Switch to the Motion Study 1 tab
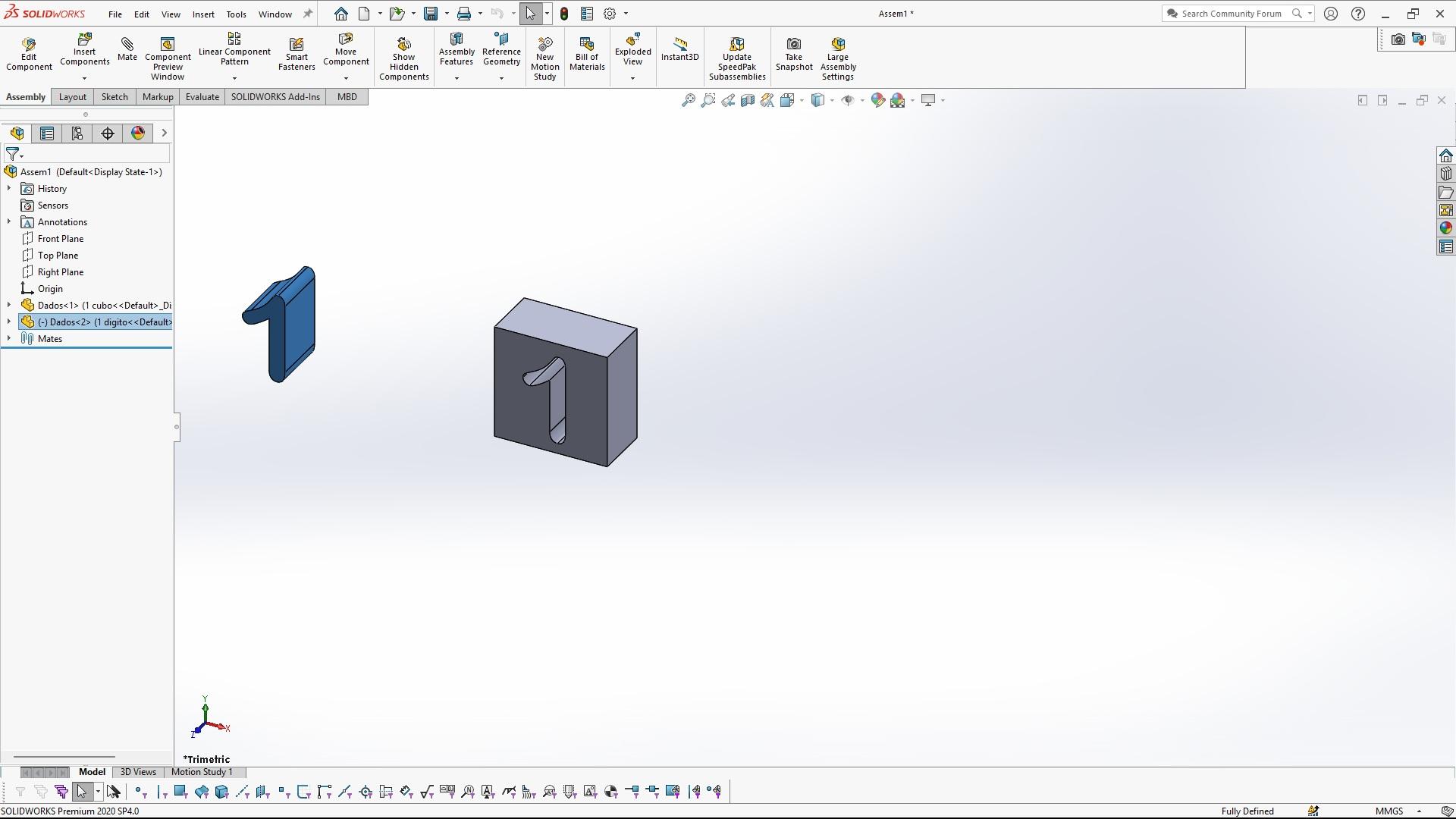Viewport: 1456px width, 819px height. click(x=202, y=772)
